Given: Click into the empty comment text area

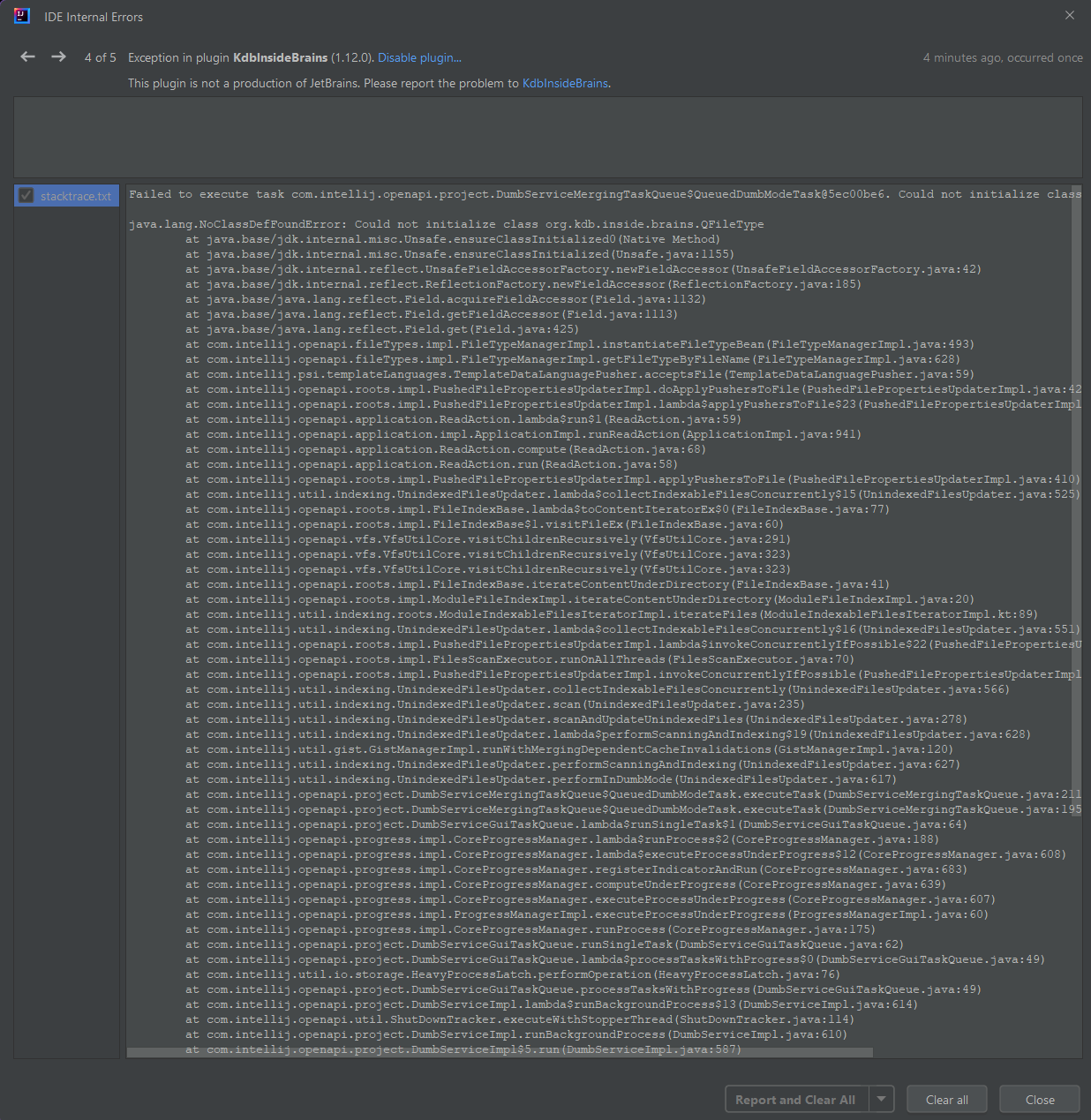Looking at the screenshot, I should (x=547, y=137).
